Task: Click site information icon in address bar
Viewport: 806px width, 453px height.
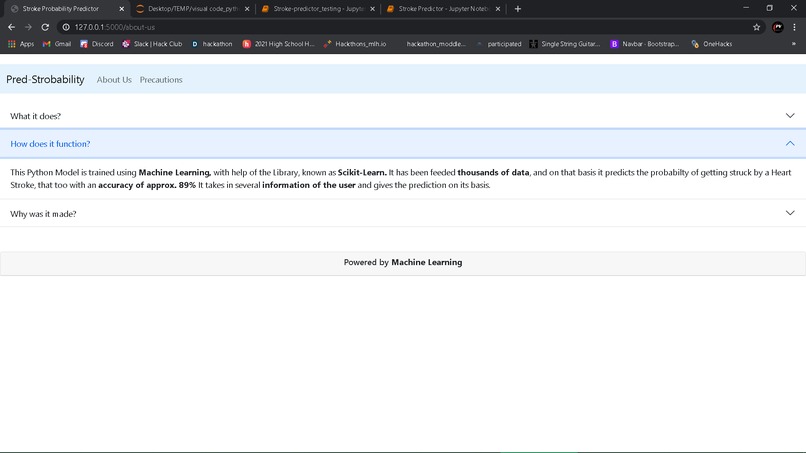Action: click(66, 27)
